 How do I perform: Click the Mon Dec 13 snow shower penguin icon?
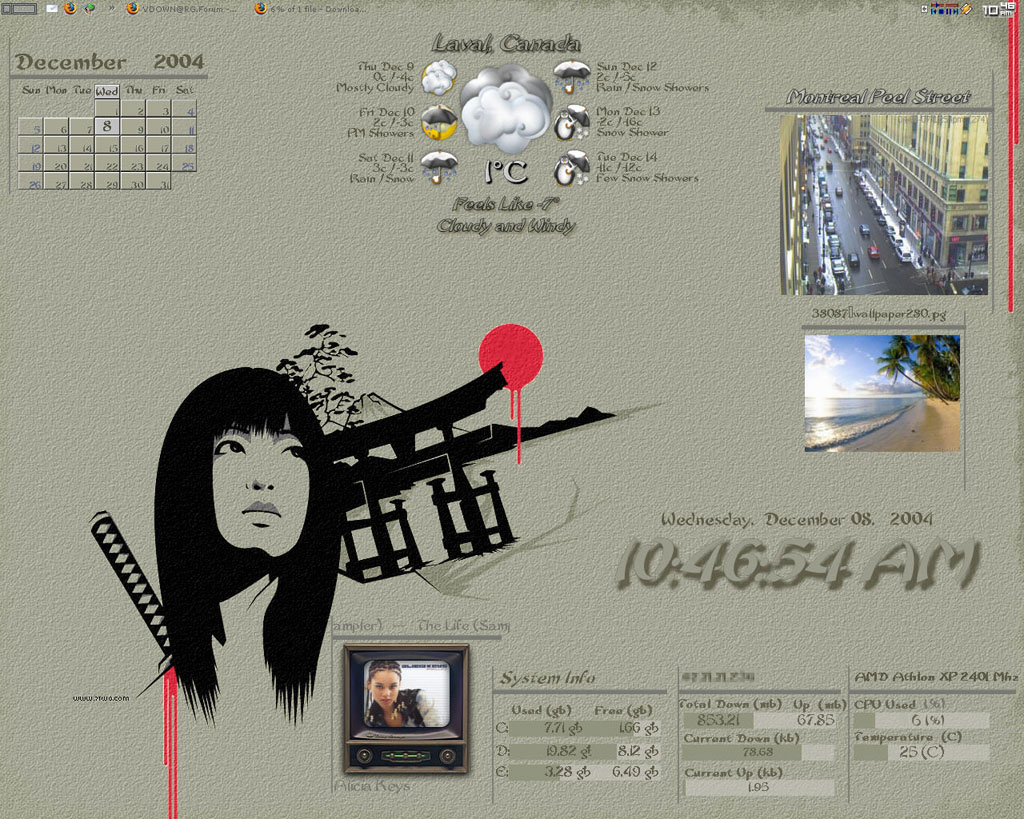572,122
